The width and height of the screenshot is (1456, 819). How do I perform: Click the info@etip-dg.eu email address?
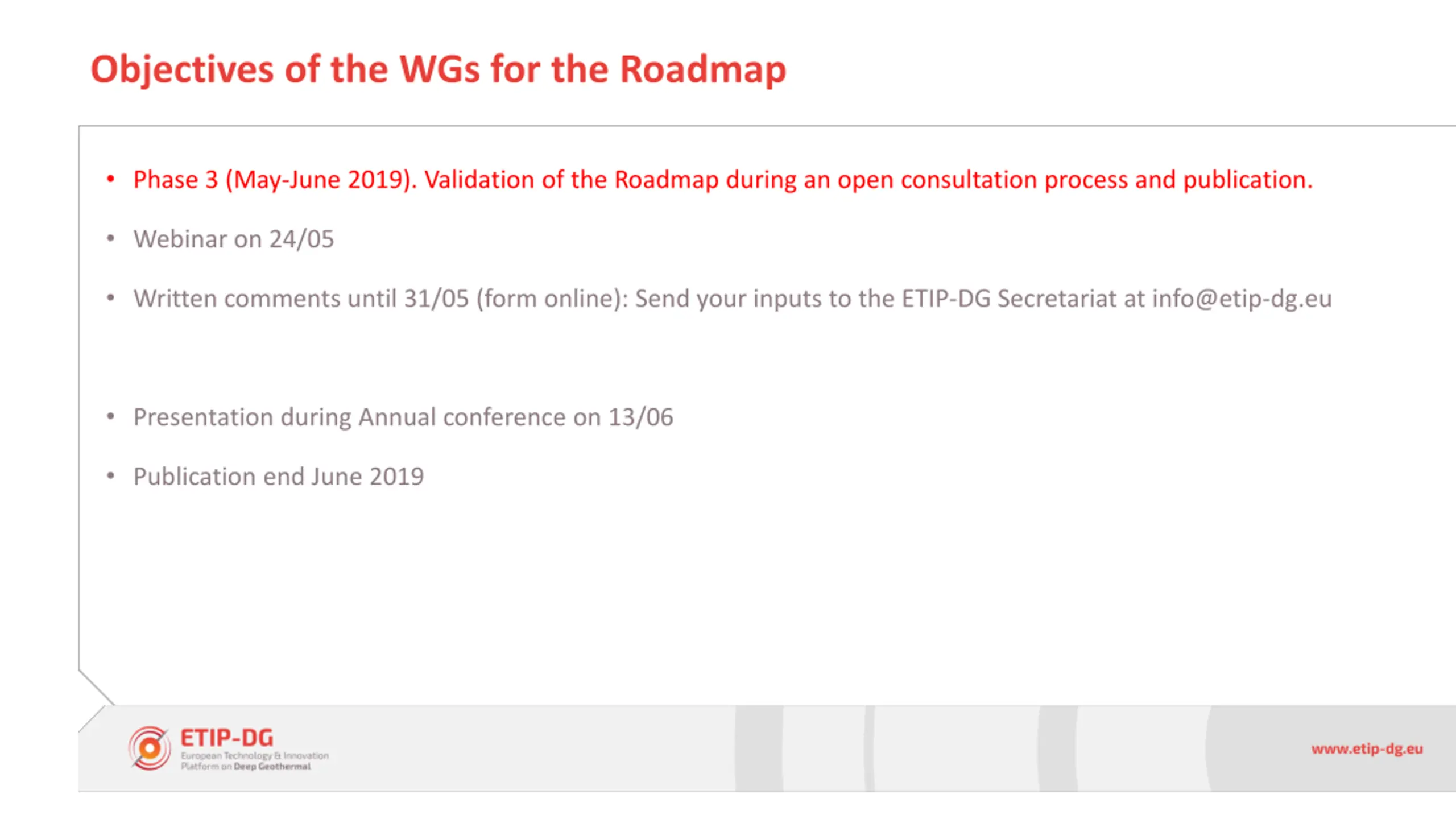tap(1242, 299)
